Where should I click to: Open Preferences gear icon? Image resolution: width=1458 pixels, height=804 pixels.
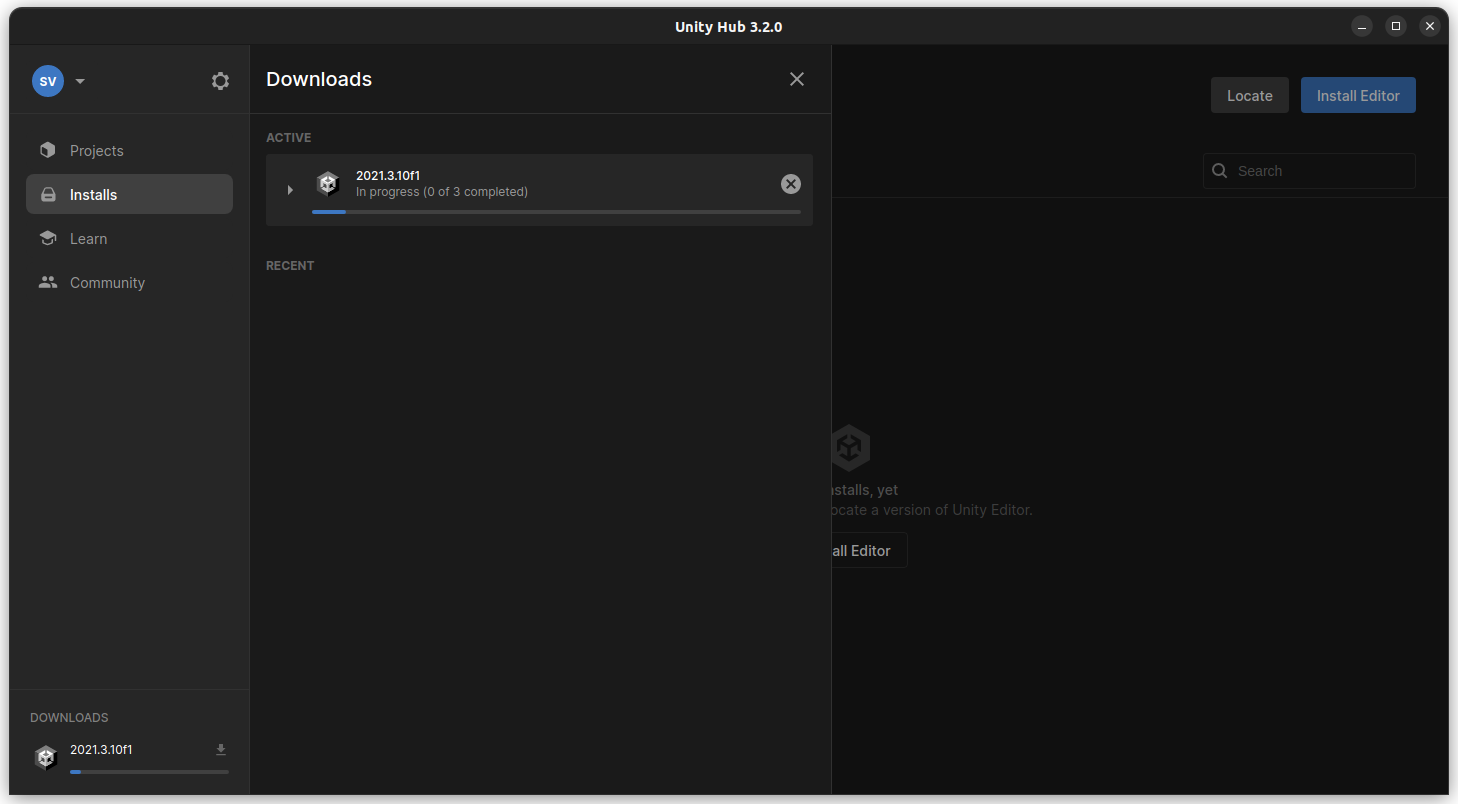tap(220, 81)
